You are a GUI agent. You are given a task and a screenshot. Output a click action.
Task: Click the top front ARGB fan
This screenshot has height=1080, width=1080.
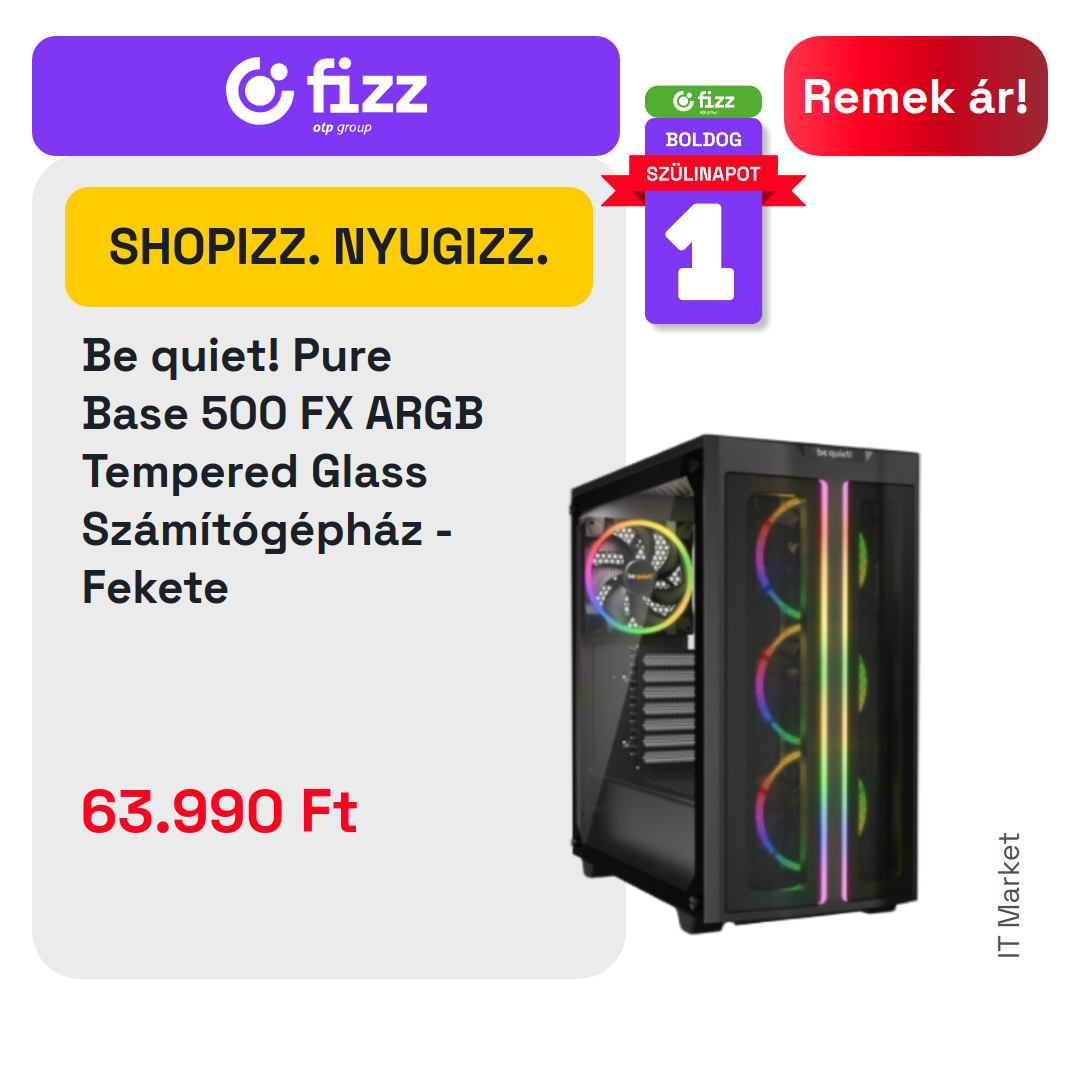(x=782, y=558)
